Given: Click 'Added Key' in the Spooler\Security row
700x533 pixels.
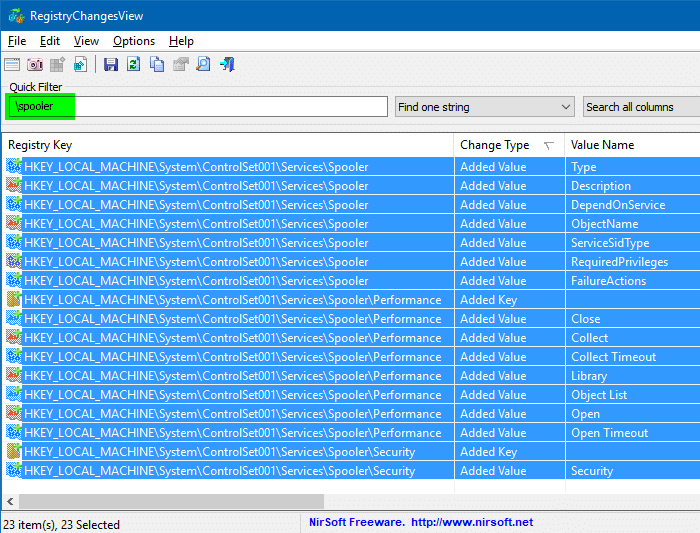Looking at the screenshot, I should [x=488, y=452].
